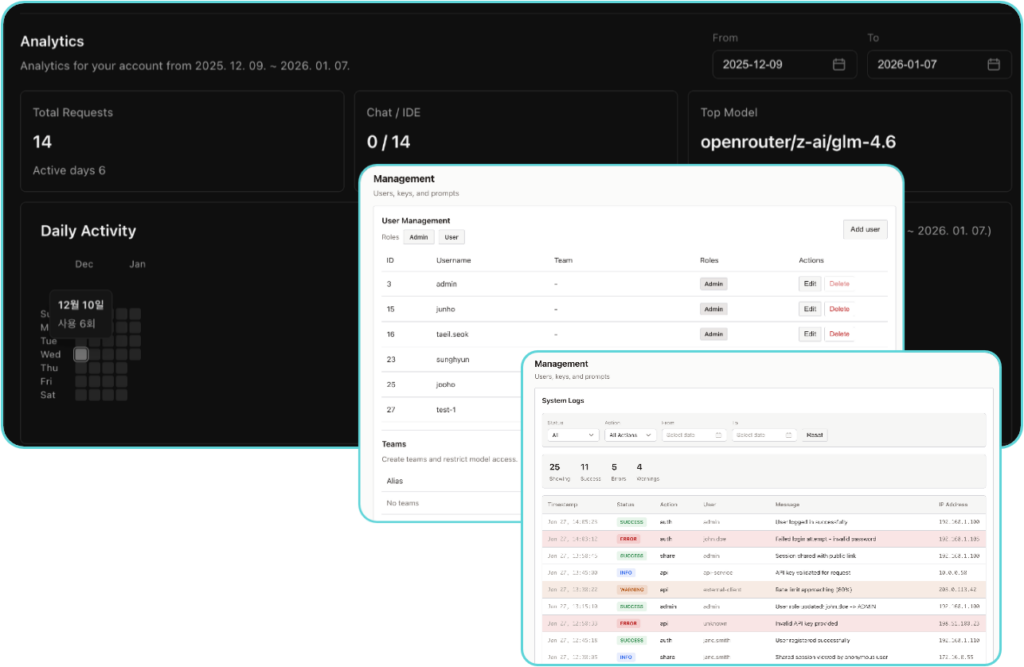Select the highlighted Wednesday cell in Daily Activity
This screenshot has height=667, width=1024.
pos(81,354)
